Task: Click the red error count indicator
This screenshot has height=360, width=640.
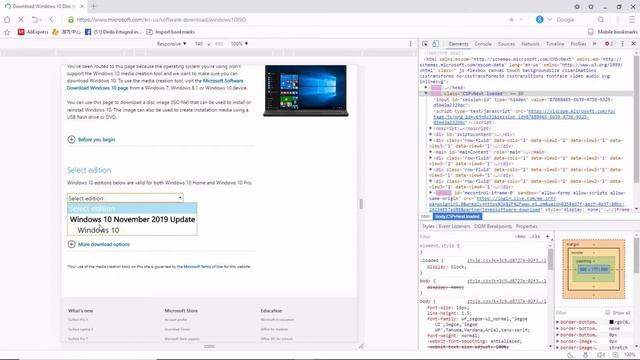Action: coord(609,44)
